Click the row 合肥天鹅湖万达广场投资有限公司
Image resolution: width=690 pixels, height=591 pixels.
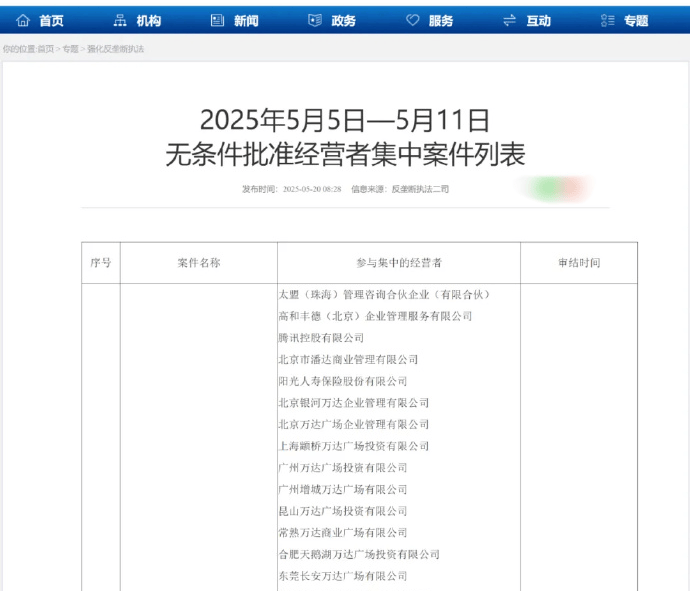coord(359,554)
